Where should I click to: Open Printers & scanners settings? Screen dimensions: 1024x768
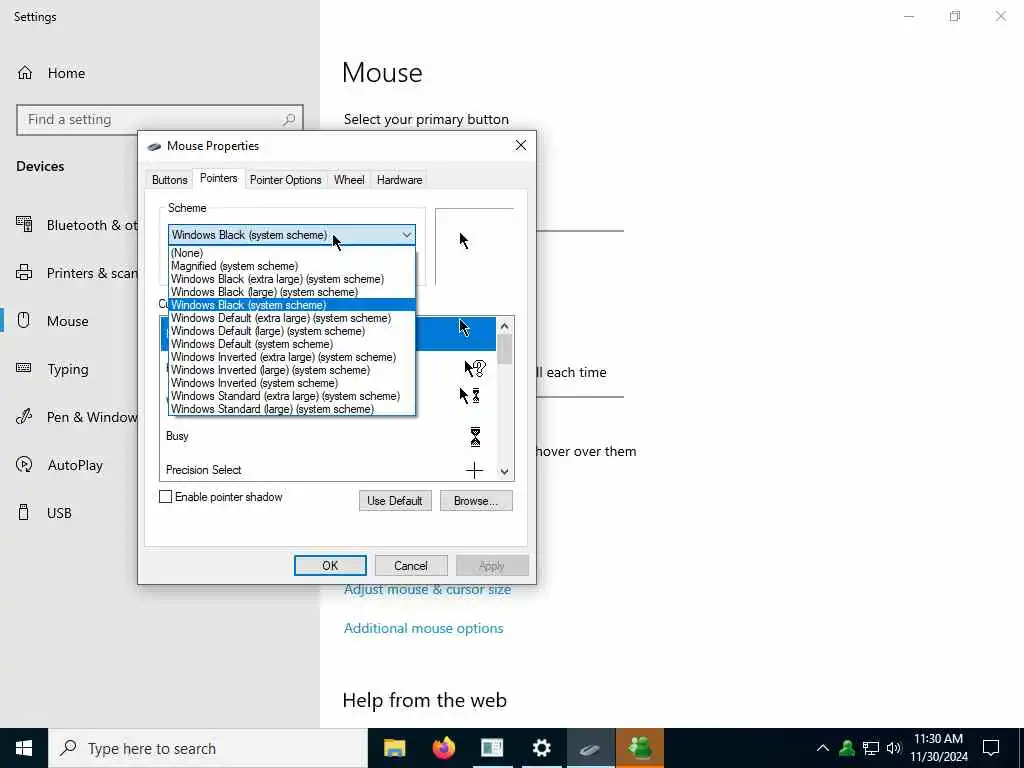tap(76, 273)
